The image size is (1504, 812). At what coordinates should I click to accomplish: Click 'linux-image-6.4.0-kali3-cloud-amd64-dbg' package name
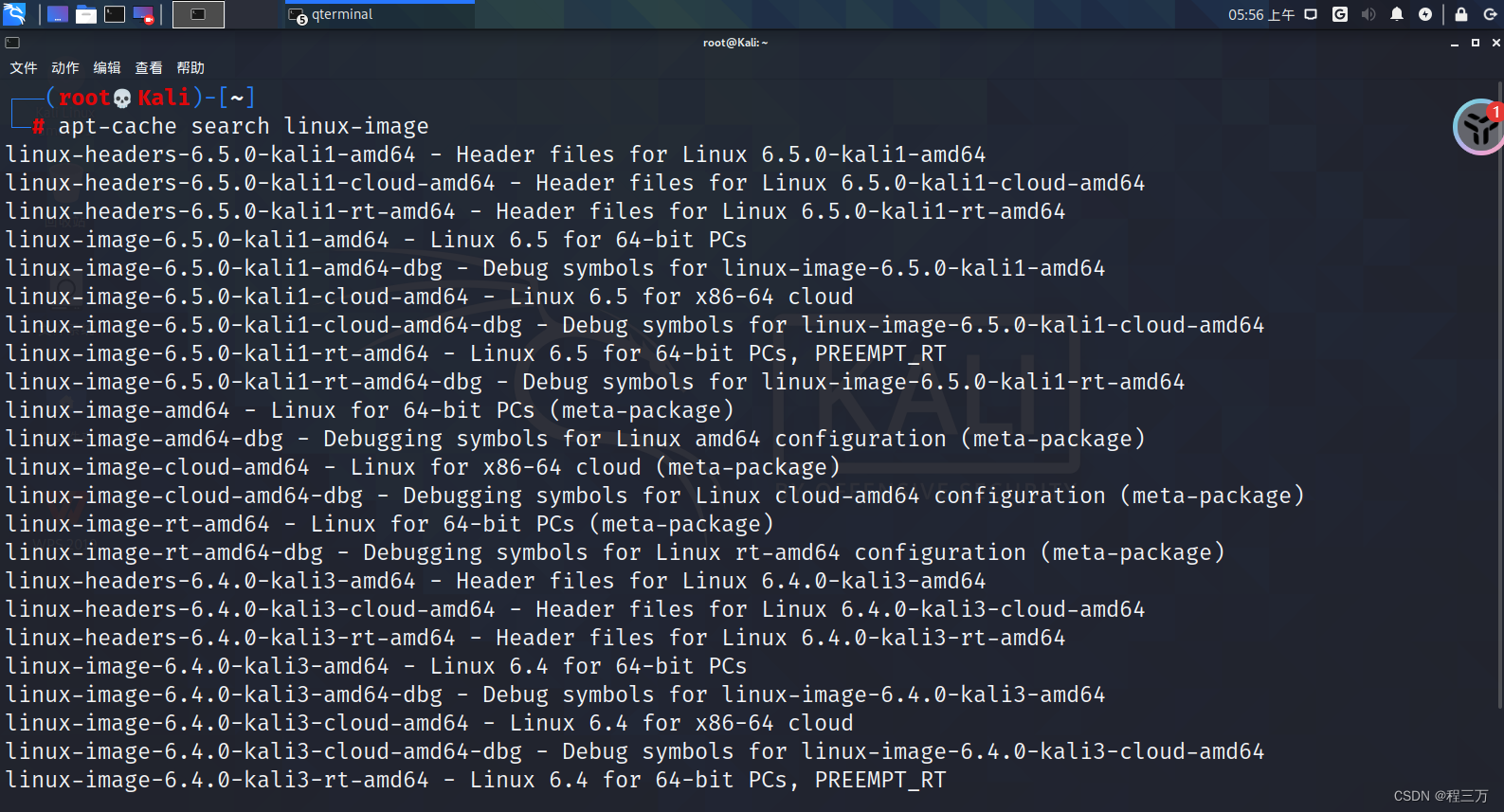click(263, 751)
